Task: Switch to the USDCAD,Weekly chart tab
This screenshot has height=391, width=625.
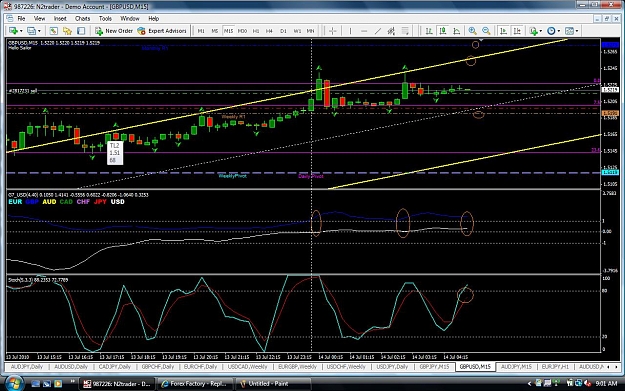Action: pos(247,367)
